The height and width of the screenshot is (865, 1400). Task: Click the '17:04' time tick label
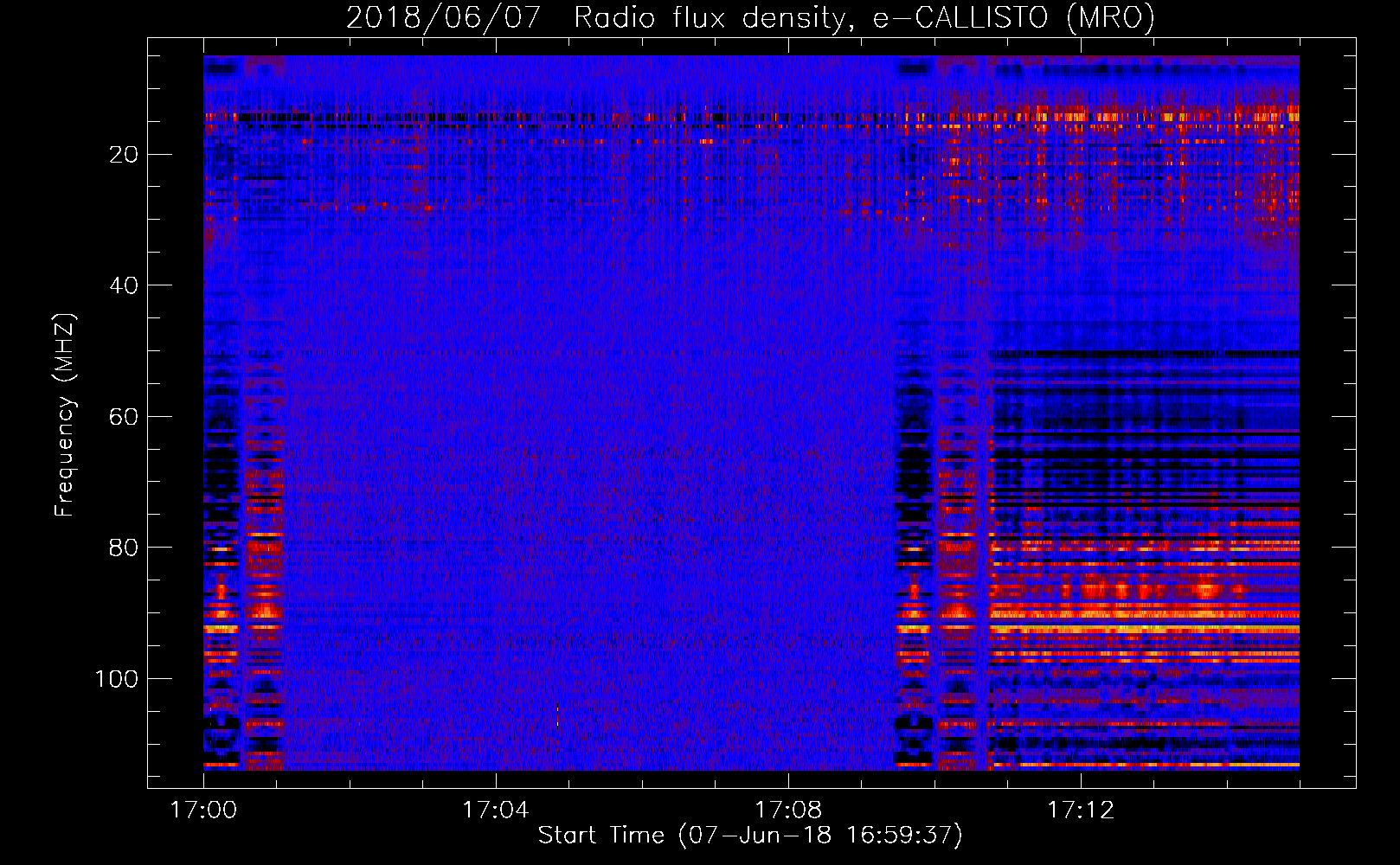tap(496, 811)
